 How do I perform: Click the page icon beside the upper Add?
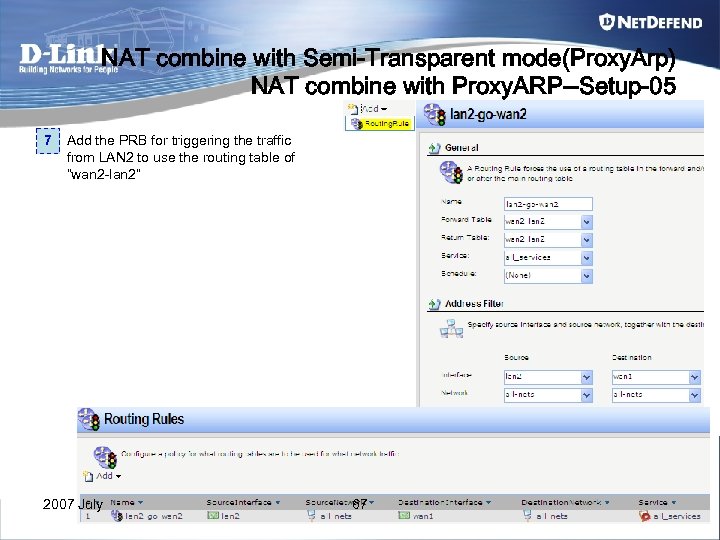[x=353, y=109]
